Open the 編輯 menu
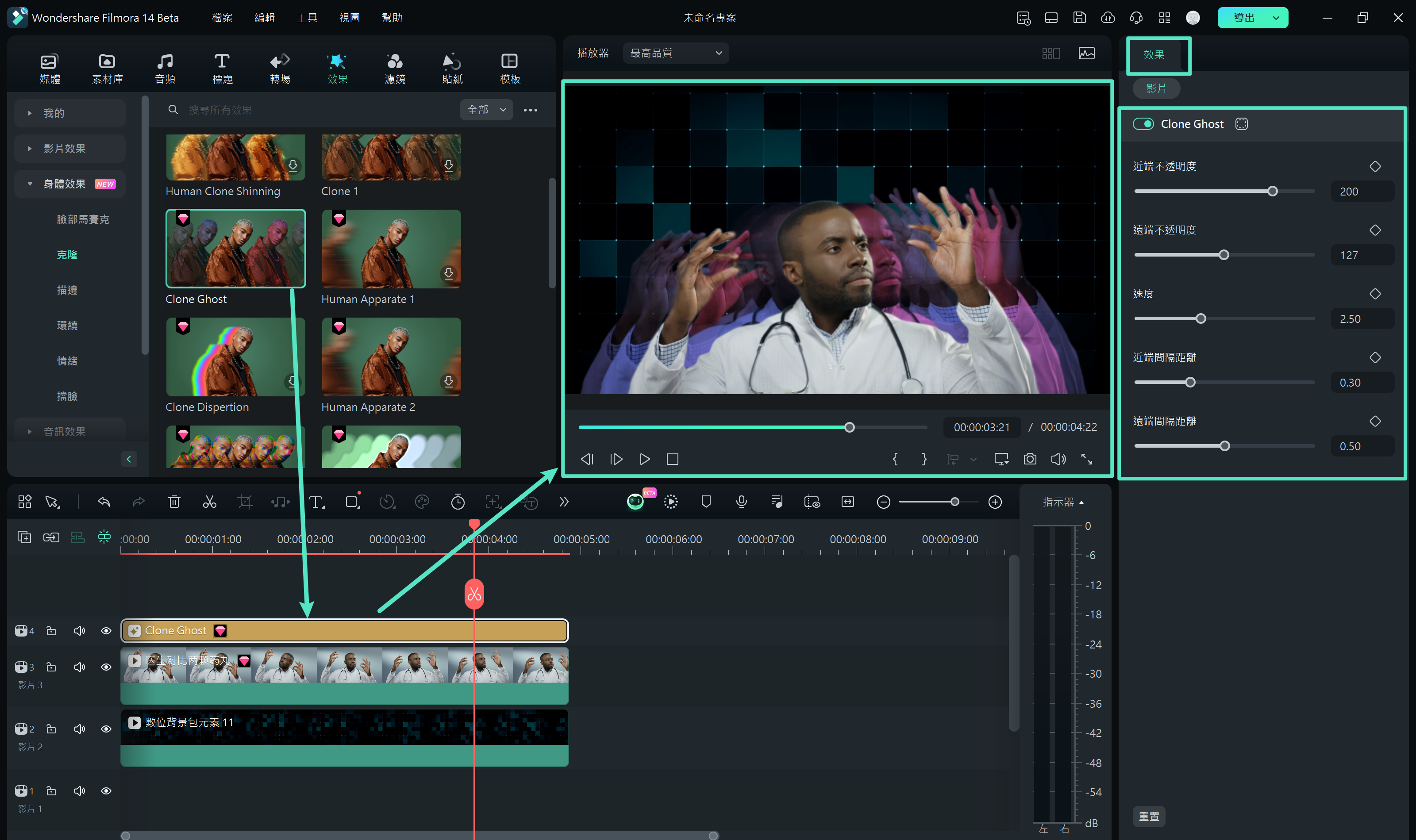 click(265, 18)
